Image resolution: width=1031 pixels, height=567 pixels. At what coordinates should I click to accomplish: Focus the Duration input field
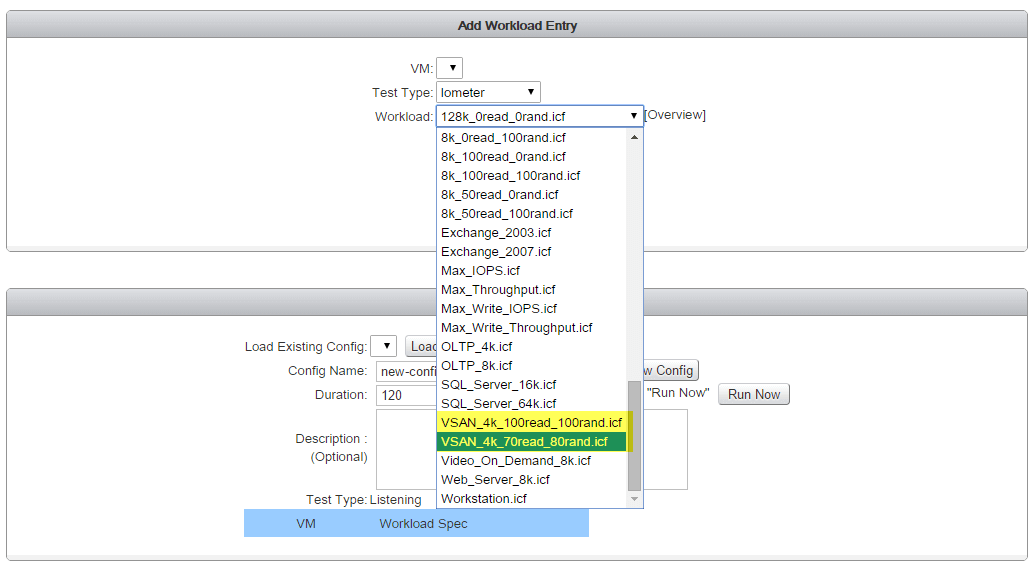pyautogui.click(x=406, y=395)
